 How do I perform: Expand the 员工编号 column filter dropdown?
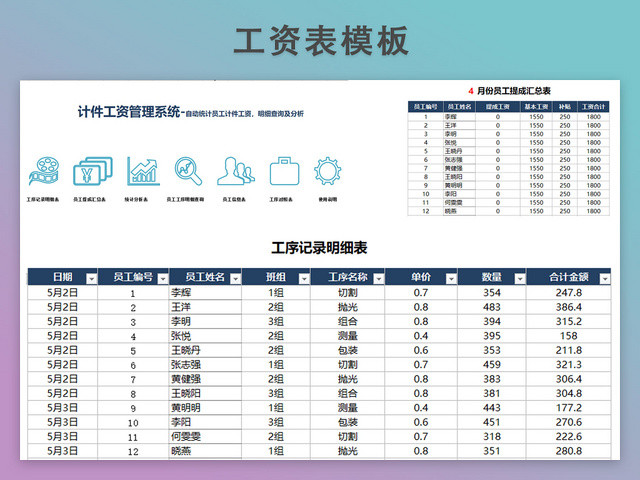click(x=161, y=279)
